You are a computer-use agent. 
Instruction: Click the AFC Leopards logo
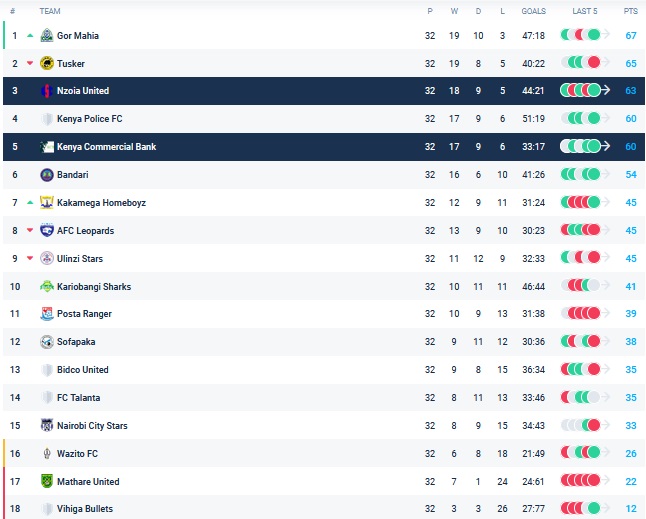47,231
